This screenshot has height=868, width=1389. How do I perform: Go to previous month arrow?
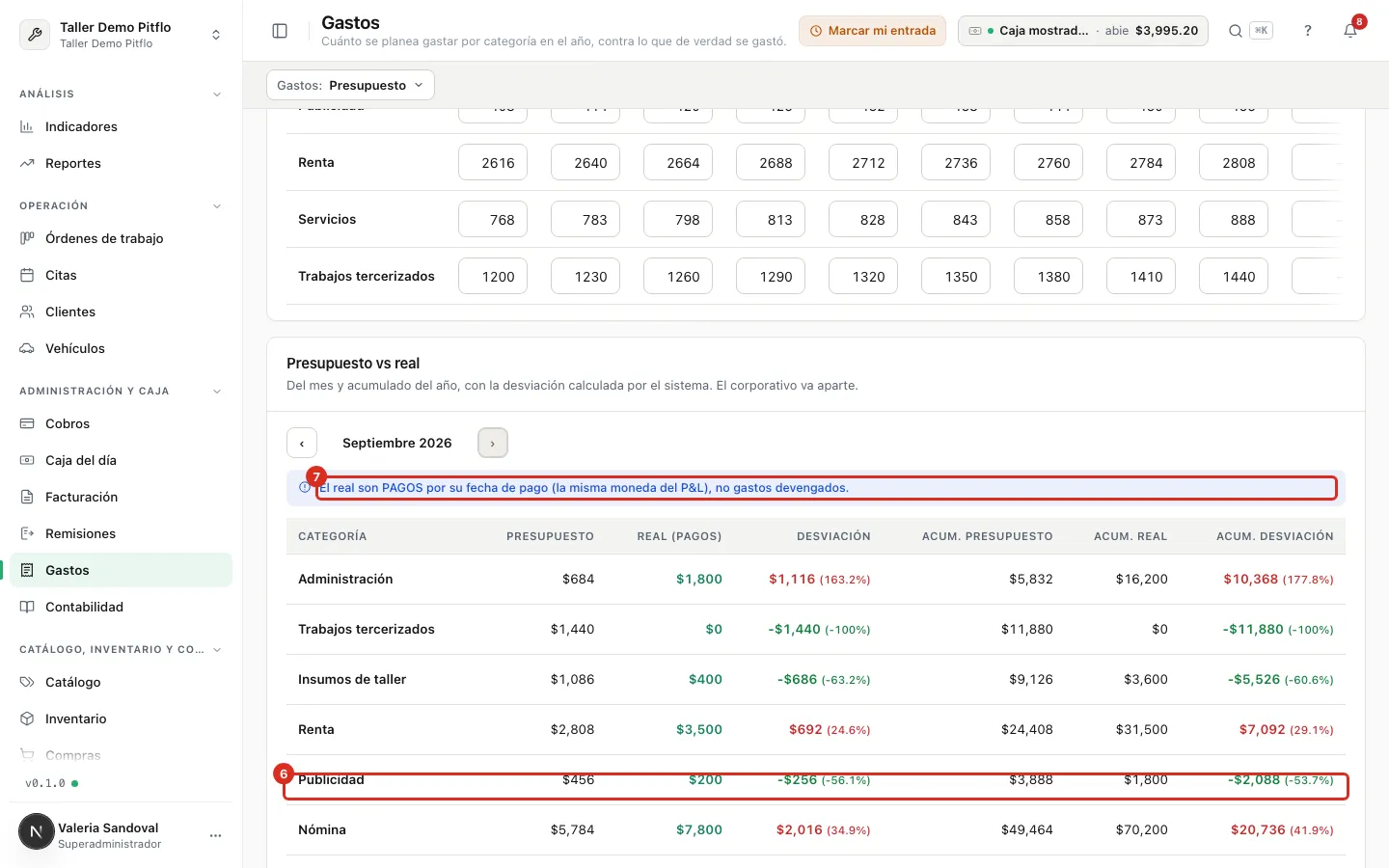pyautogui.click(x=302, y=443)
